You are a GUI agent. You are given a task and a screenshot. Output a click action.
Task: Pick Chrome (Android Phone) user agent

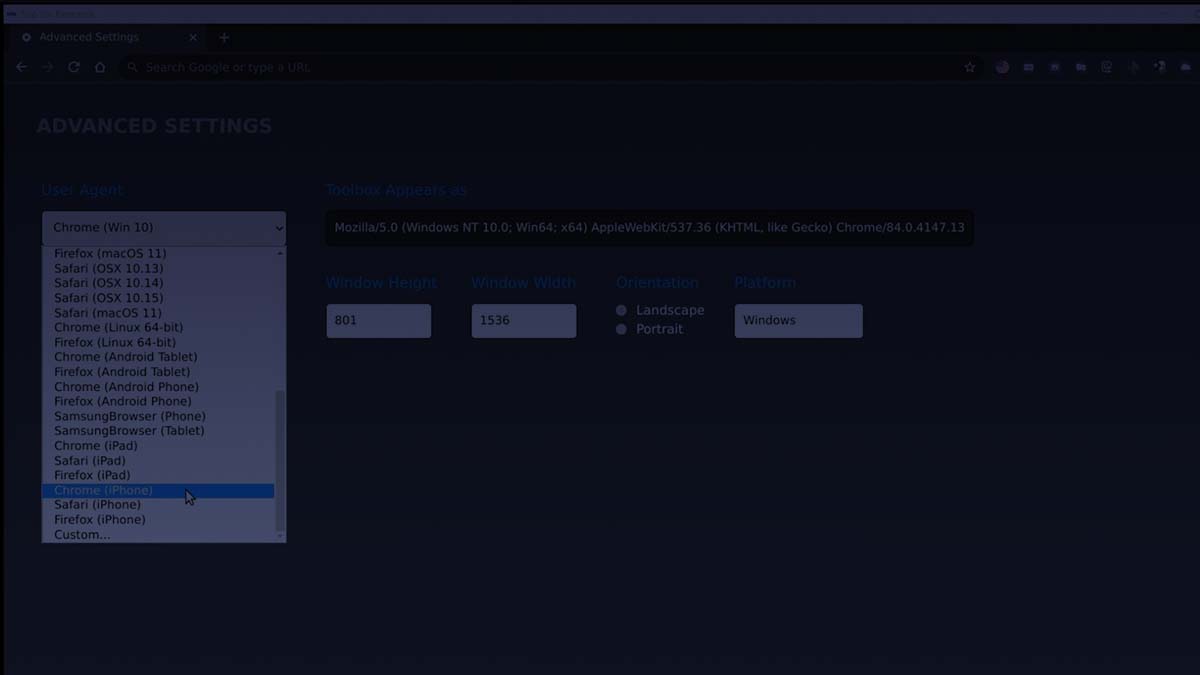(159, 387)
